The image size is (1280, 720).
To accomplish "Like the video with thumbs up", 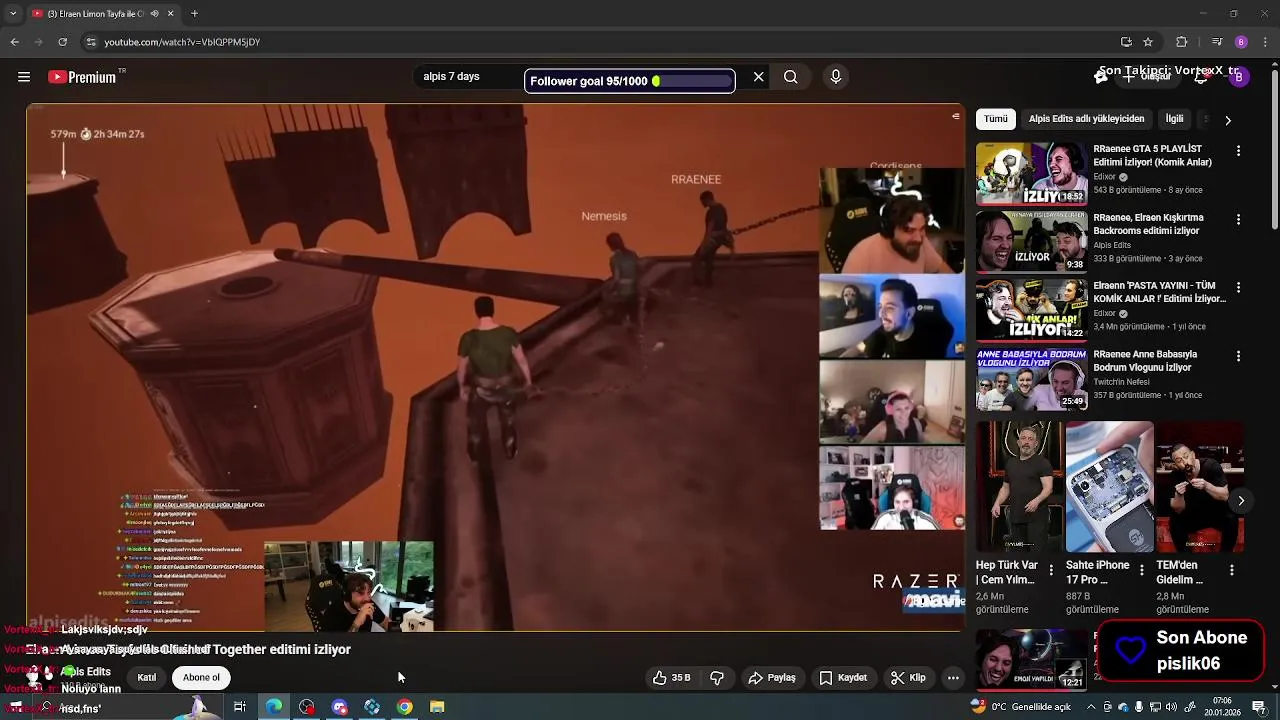I will pos(672,678).
